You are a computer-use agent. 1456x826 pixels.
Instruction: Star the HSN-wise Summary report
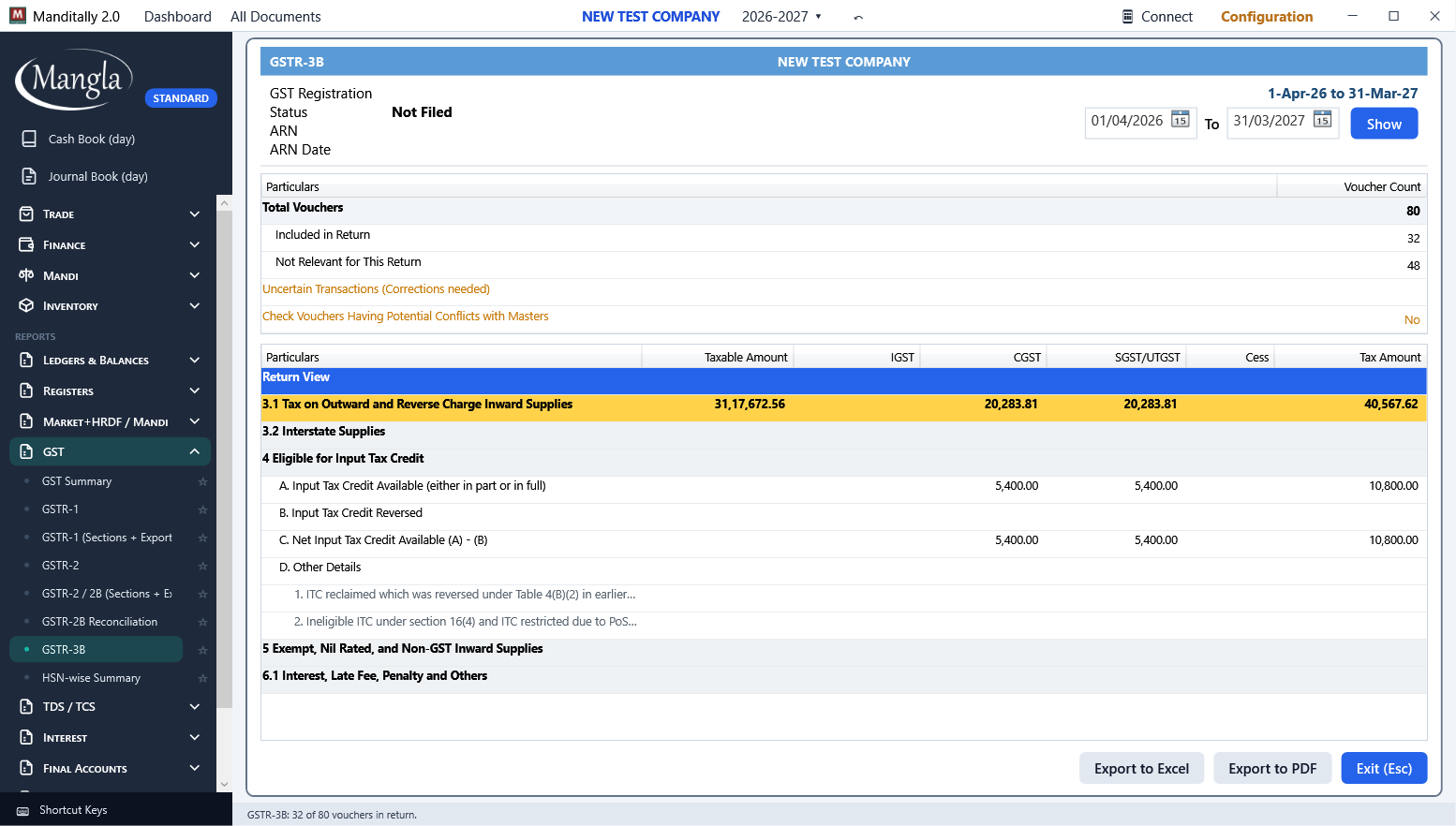pos(202,678)
